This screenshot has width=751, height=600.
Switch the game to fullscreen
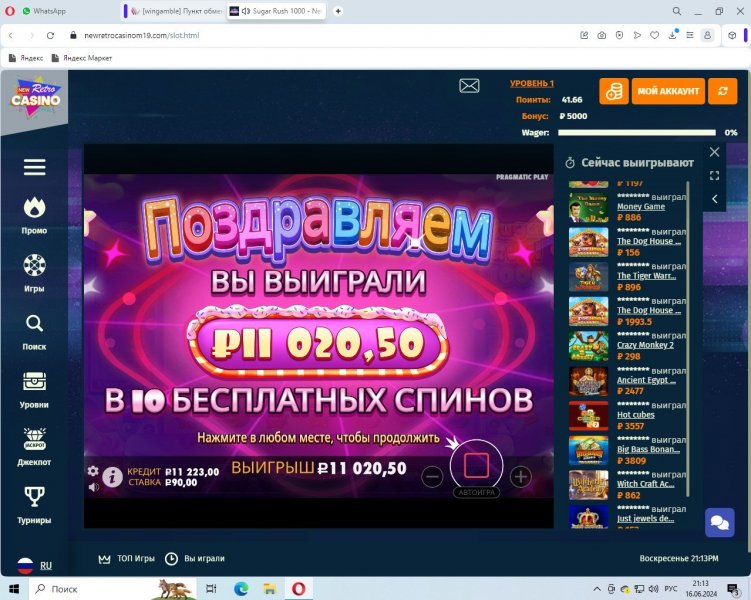point(714,176)
